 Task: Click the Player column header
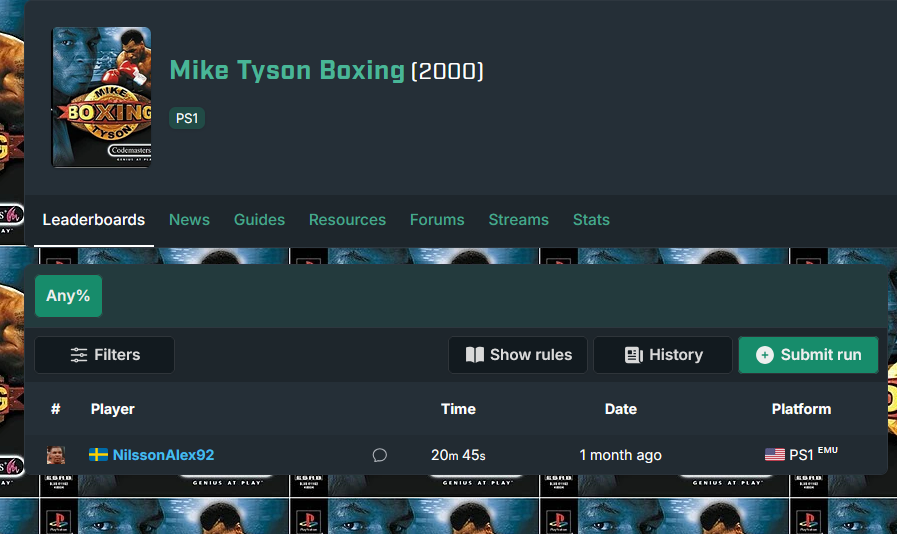[x=113, y=409]
